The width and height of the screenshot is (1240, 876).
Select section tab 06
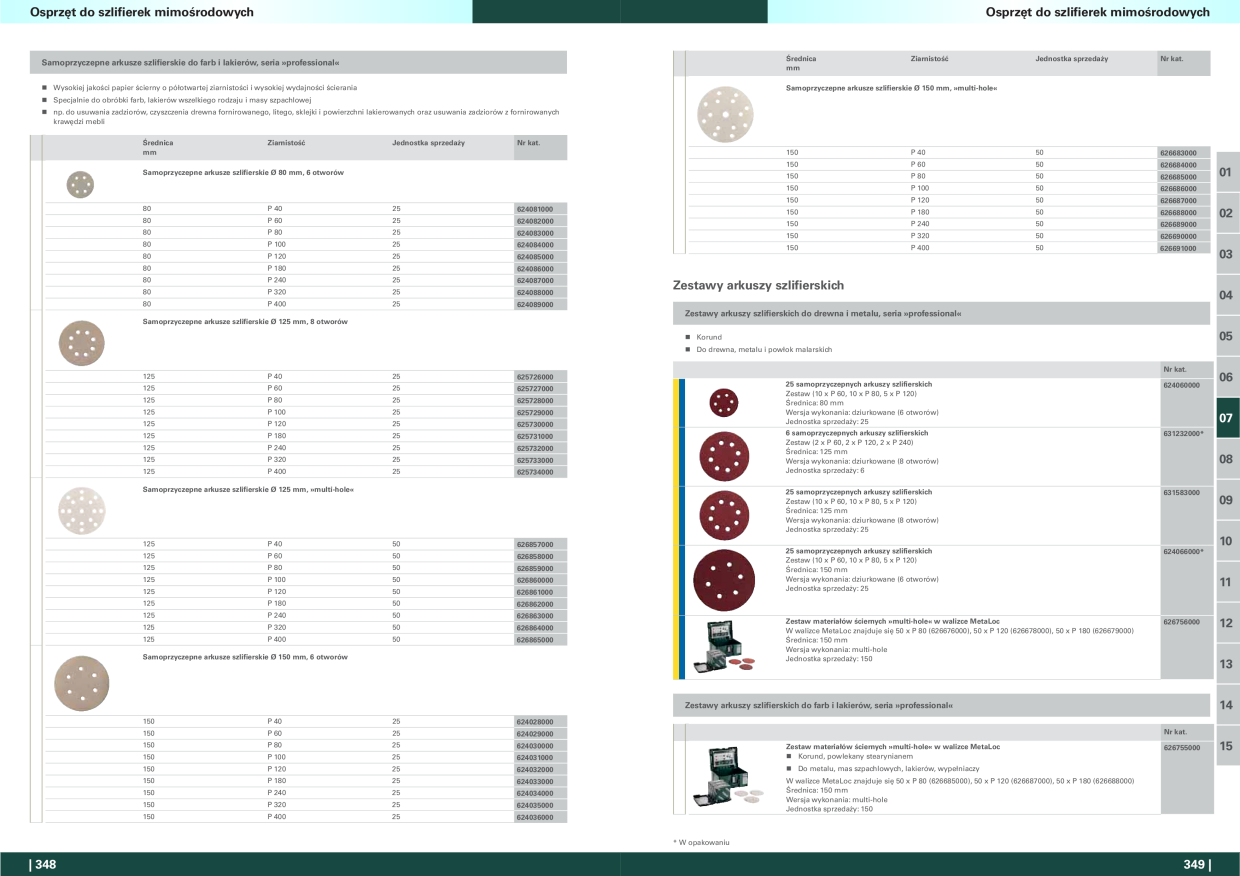coord(1227,377)
